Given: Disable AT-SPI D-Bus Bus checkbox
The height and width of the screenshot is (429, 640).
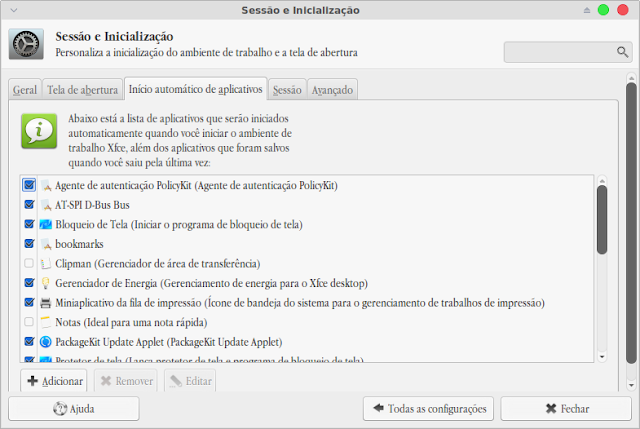Looking at the screenshot, I should click(29, 204).
